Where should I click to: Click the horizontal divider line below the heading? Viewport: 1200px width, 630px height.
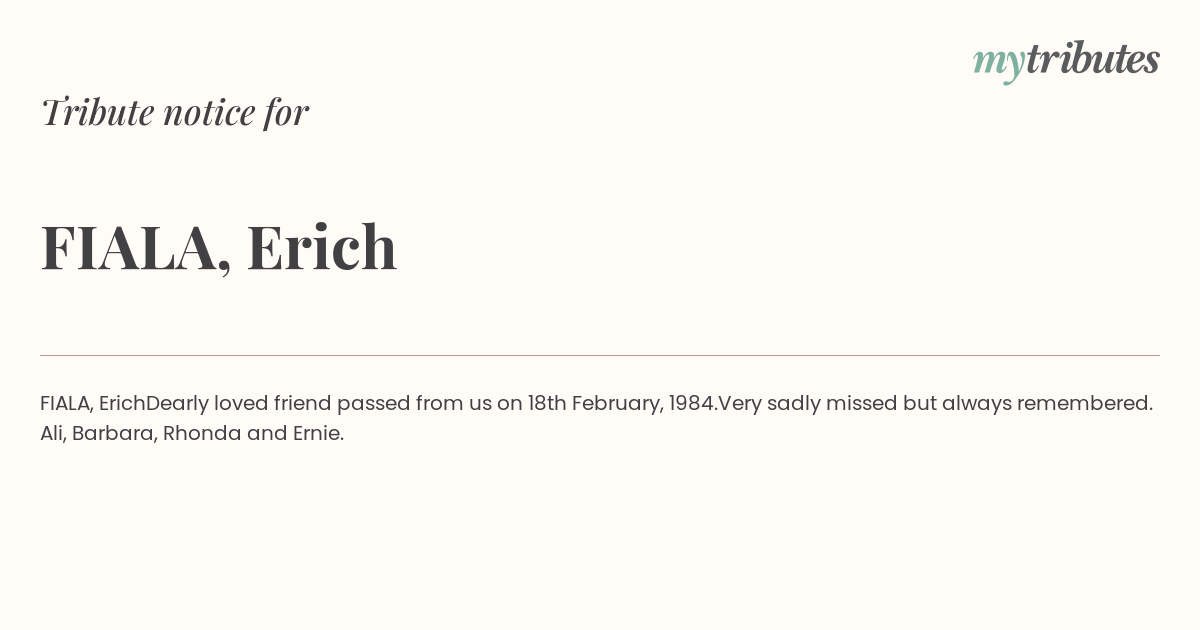[600, 355]
